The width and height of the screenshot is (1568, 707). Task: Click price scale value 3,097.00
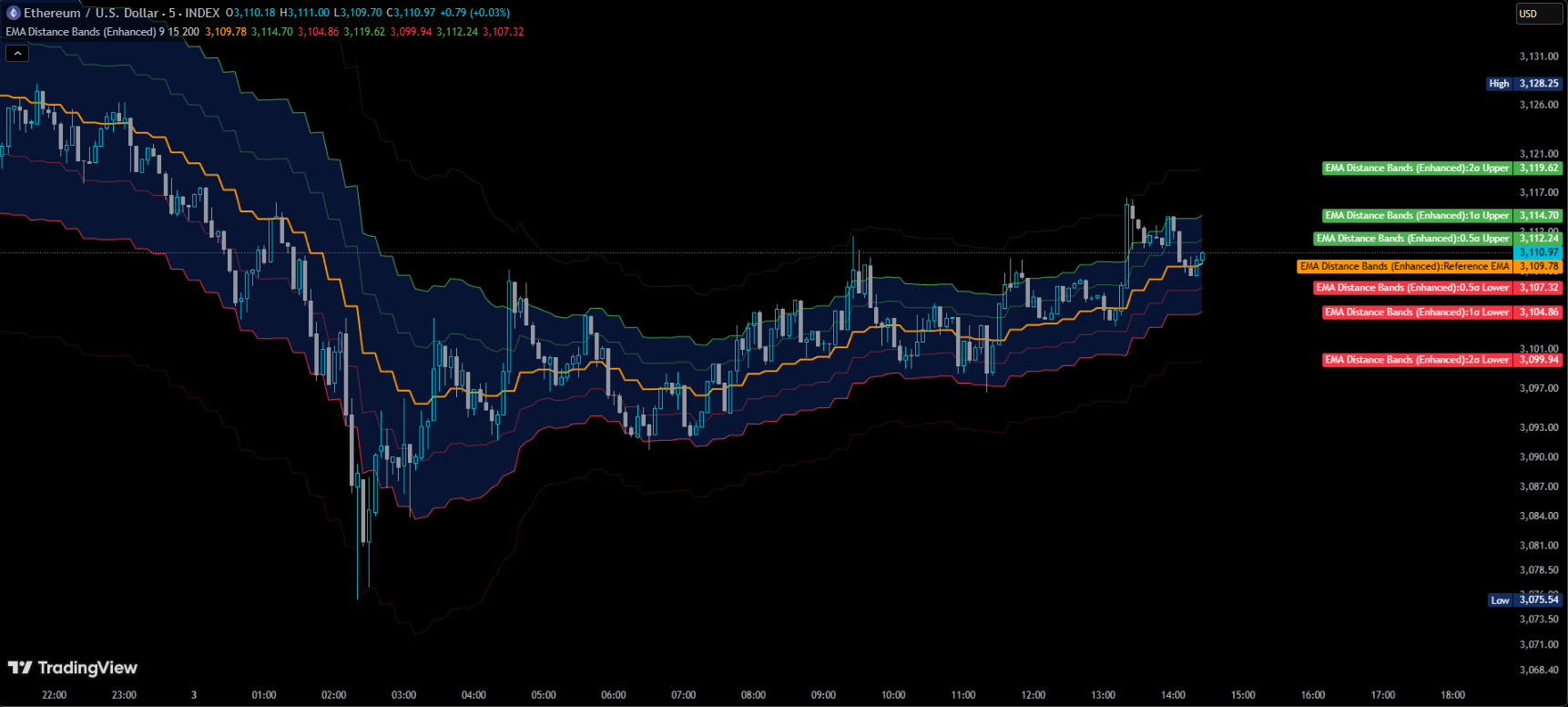(x=1539, y=388)
